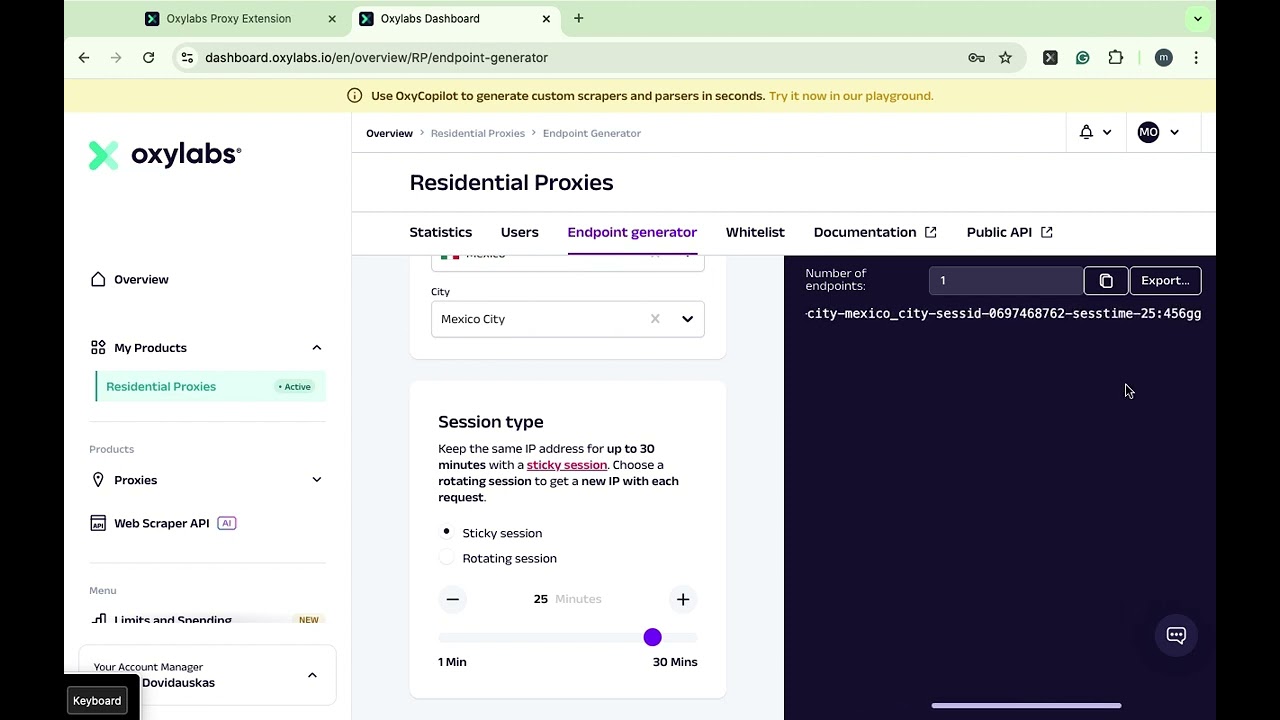The width and height of the screenshot is (1280, 720).
Task: Click the Export... button
Action: [x=1165, y=281]
